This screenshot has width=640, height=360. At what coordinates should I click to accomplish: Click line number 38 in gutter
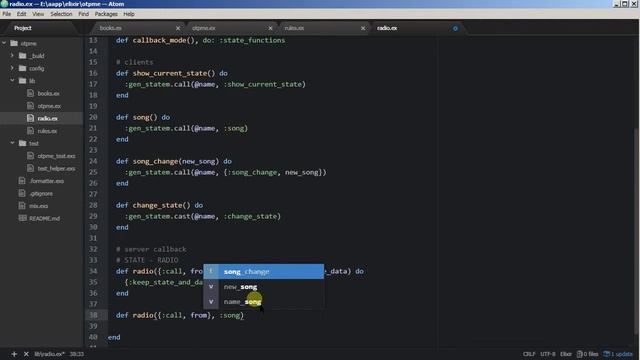93,315
